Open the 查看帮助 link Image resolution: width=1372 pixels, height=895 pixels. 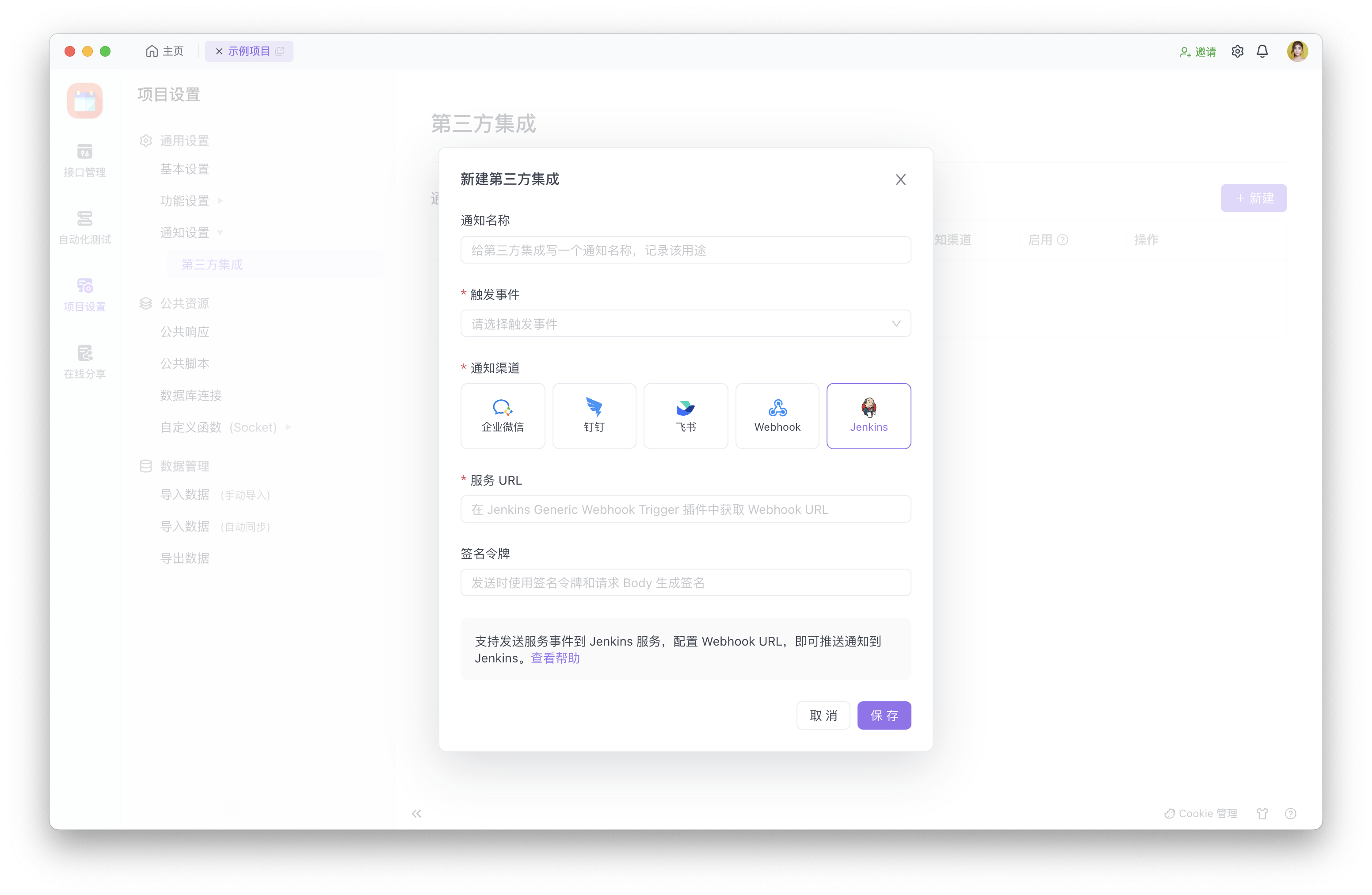click(x=555, y=658)
